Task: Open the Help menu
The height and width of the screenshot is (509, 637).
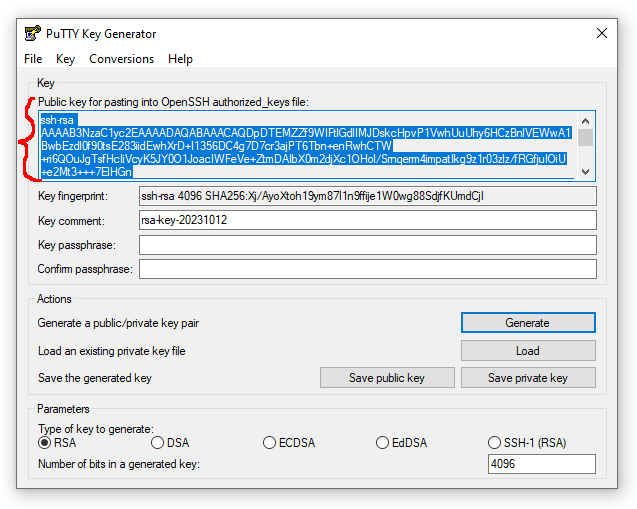Action: tap(180, 59)
